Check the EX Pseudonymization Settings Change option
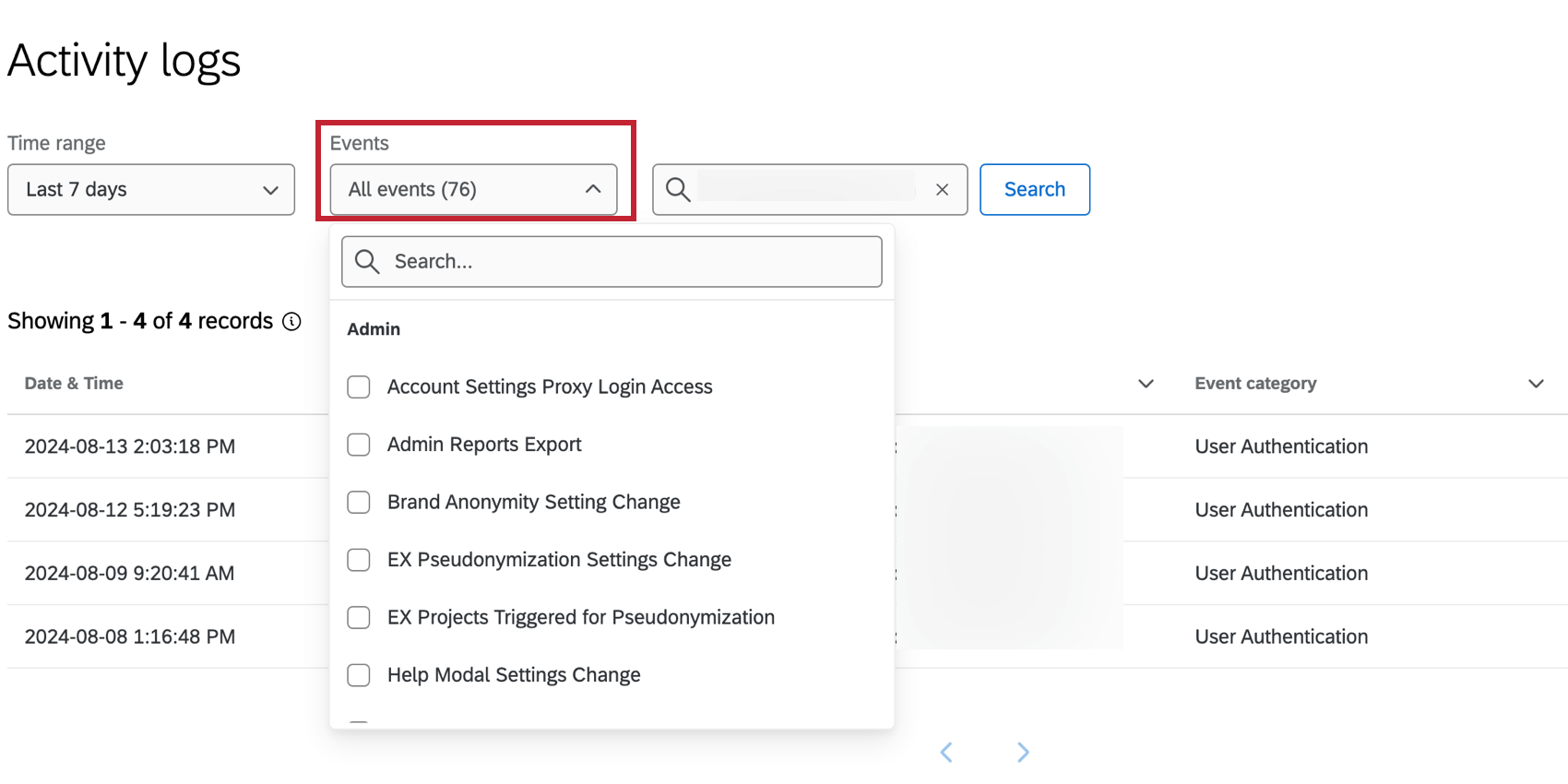1568x784 pixels. [359, 560]
